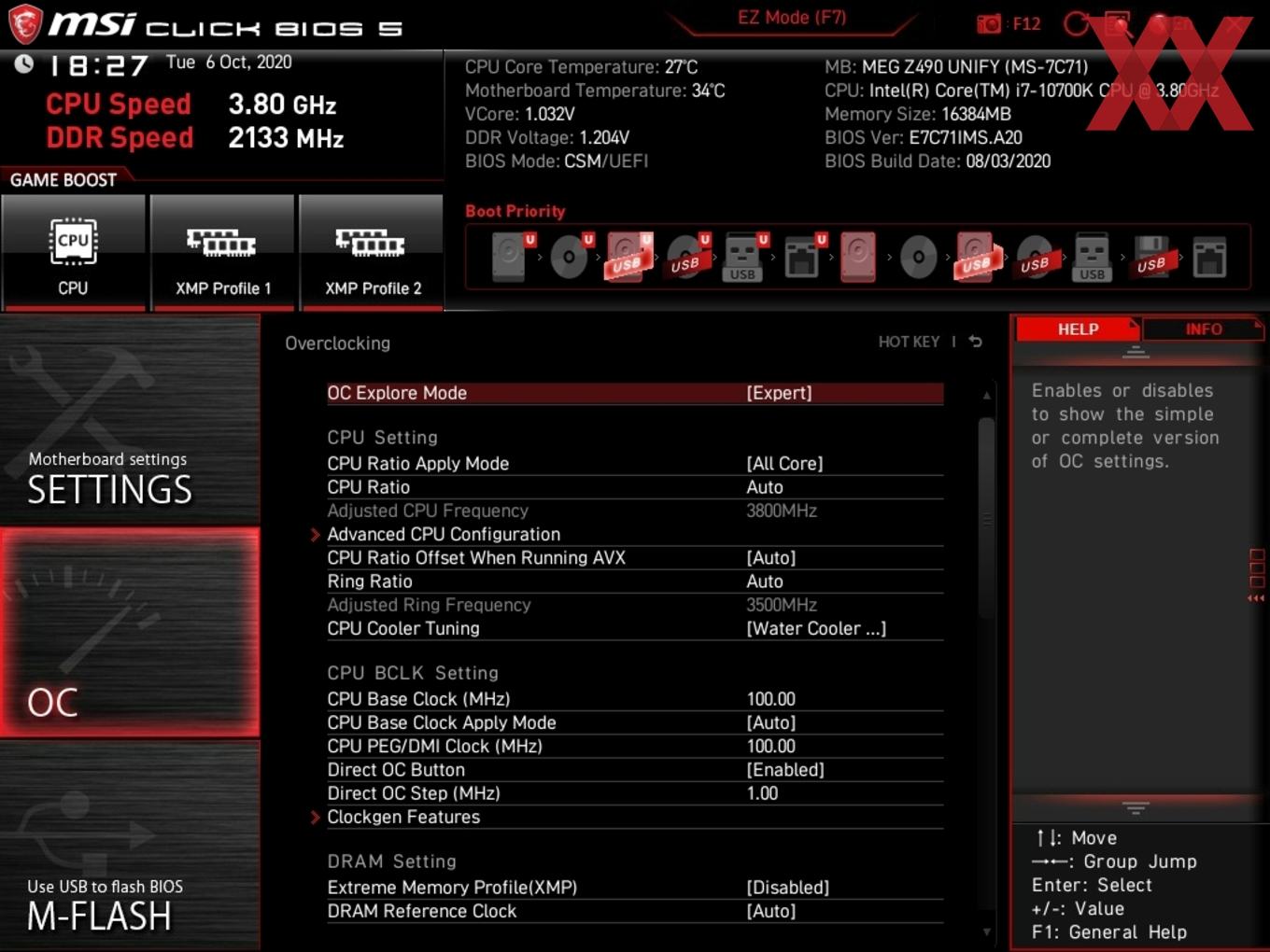Click the circular refresh arrow icon
1270x952 pixels.
[1077, 24]
